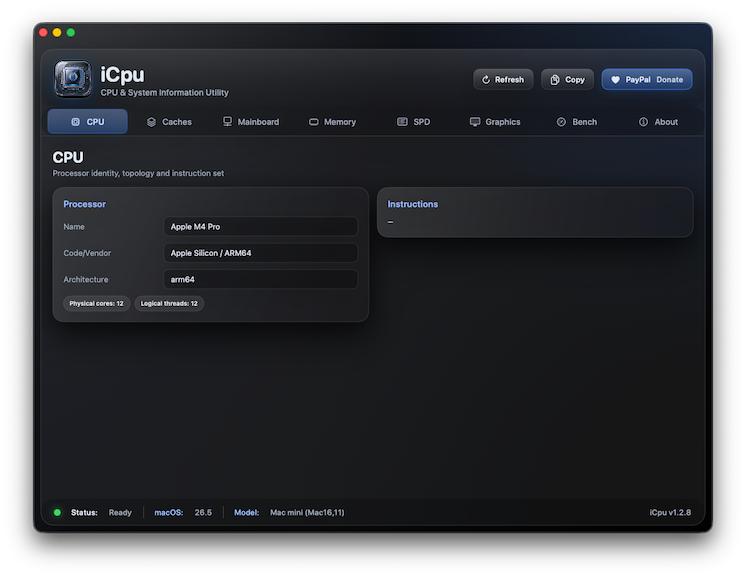Click the Memory chip tab icon

point(314,122)
